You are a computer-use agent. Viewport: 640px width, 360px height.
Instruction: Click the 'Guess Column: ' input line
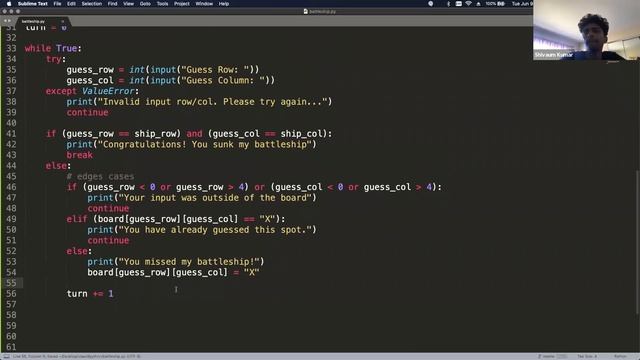(171, 80)
